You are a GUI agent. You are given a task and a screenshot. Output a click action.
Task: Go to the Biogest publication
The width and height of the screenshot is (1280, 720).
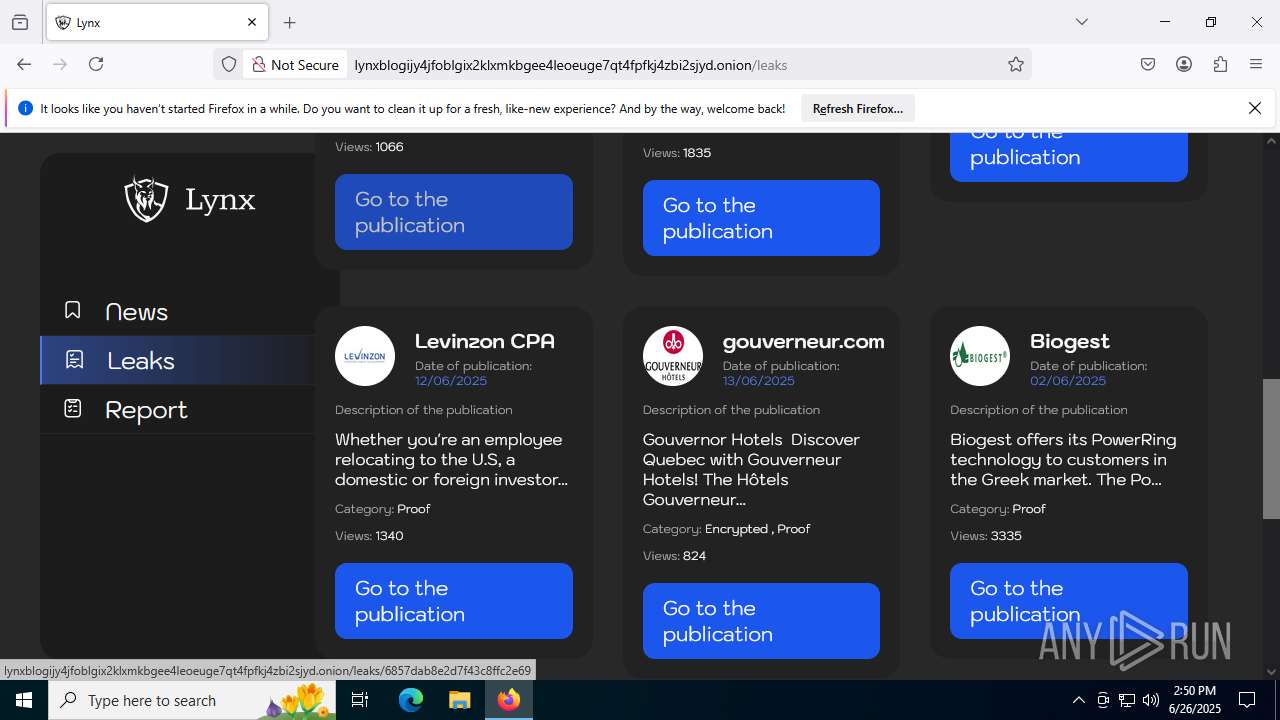1069,601
